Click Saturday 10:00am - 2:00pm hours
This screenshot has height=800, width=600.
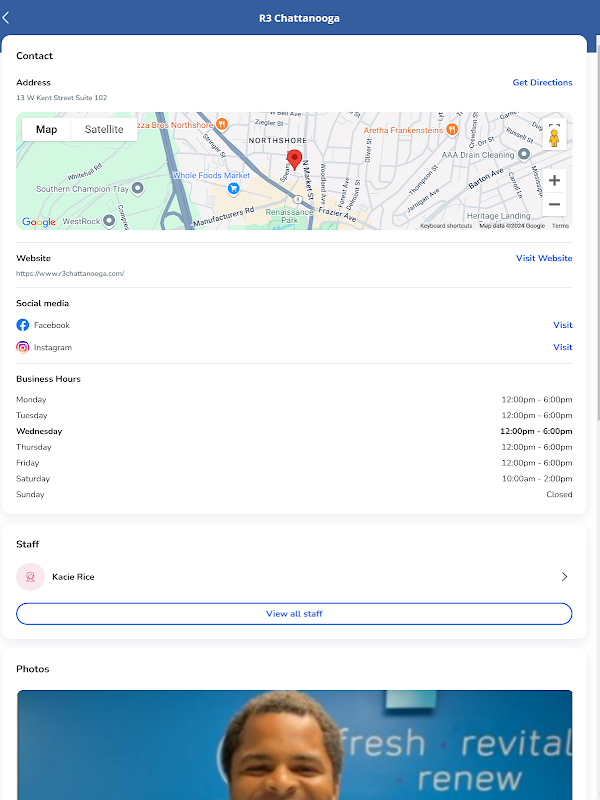pos(537,479)
